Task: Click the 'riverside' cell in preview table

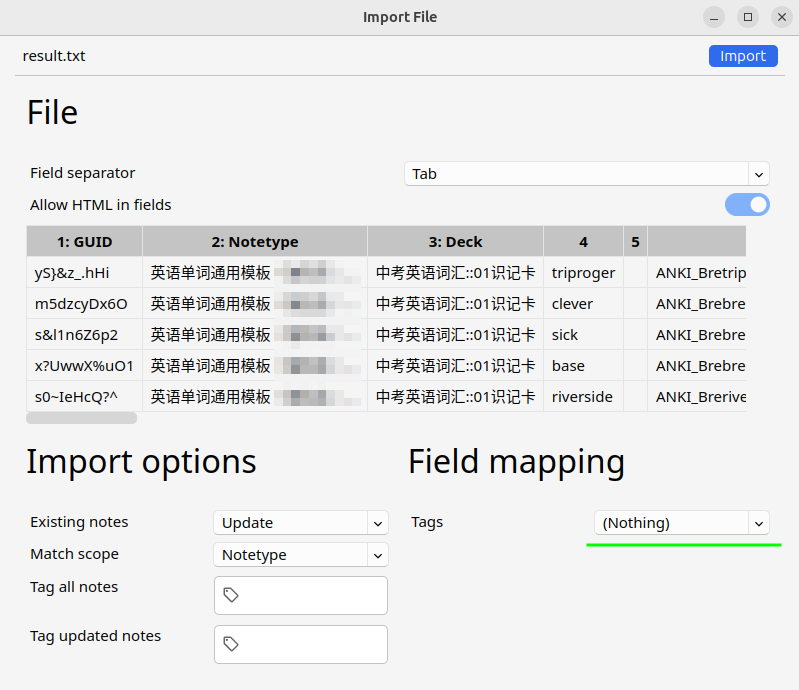Action: coord(582,397)
